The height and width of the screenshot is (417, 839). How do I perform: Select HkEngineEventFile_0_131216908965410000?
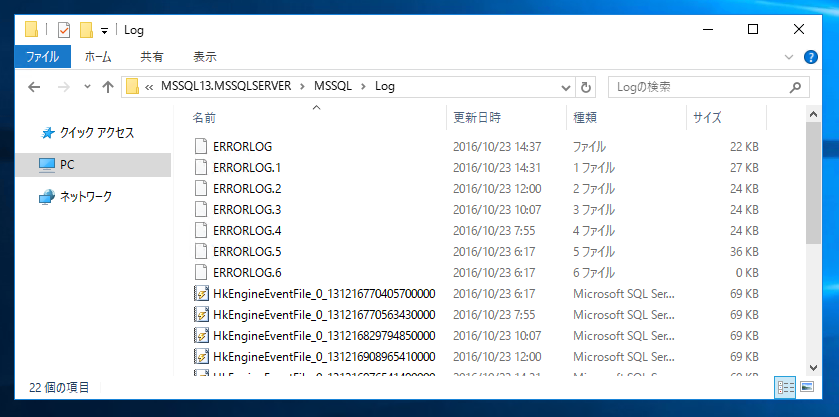pyautogui.click(x=324, y=357)
